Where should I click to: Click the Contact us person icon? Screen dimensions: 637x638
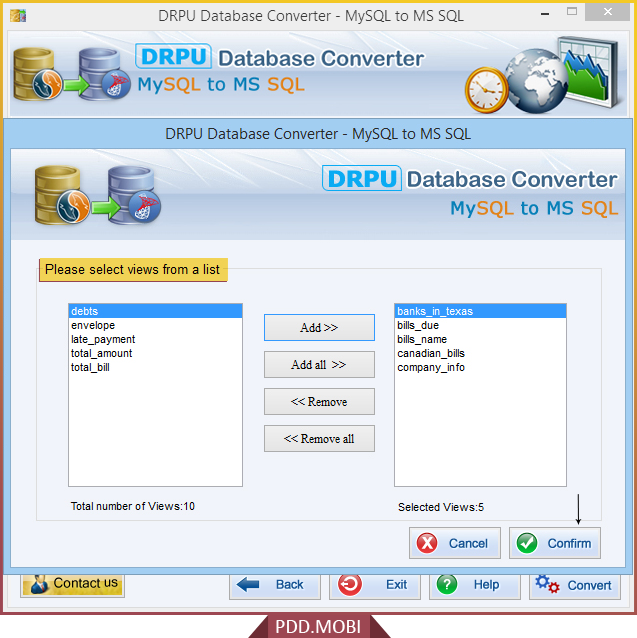point(39,585)
